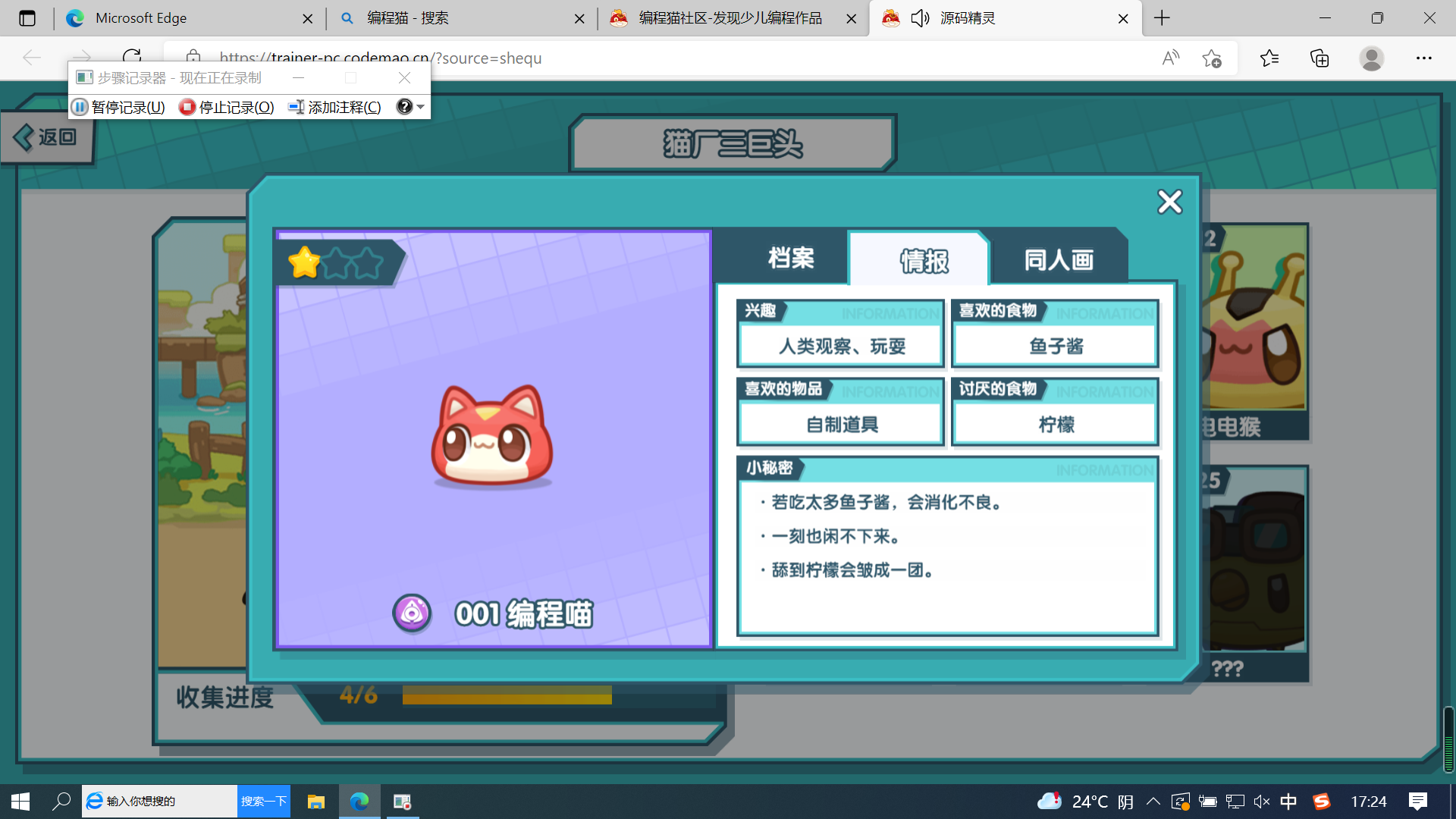This screenshot has width=1456, height=819.
Task: Click the page vertical scrollbar
Action: tap(1448, 739)
